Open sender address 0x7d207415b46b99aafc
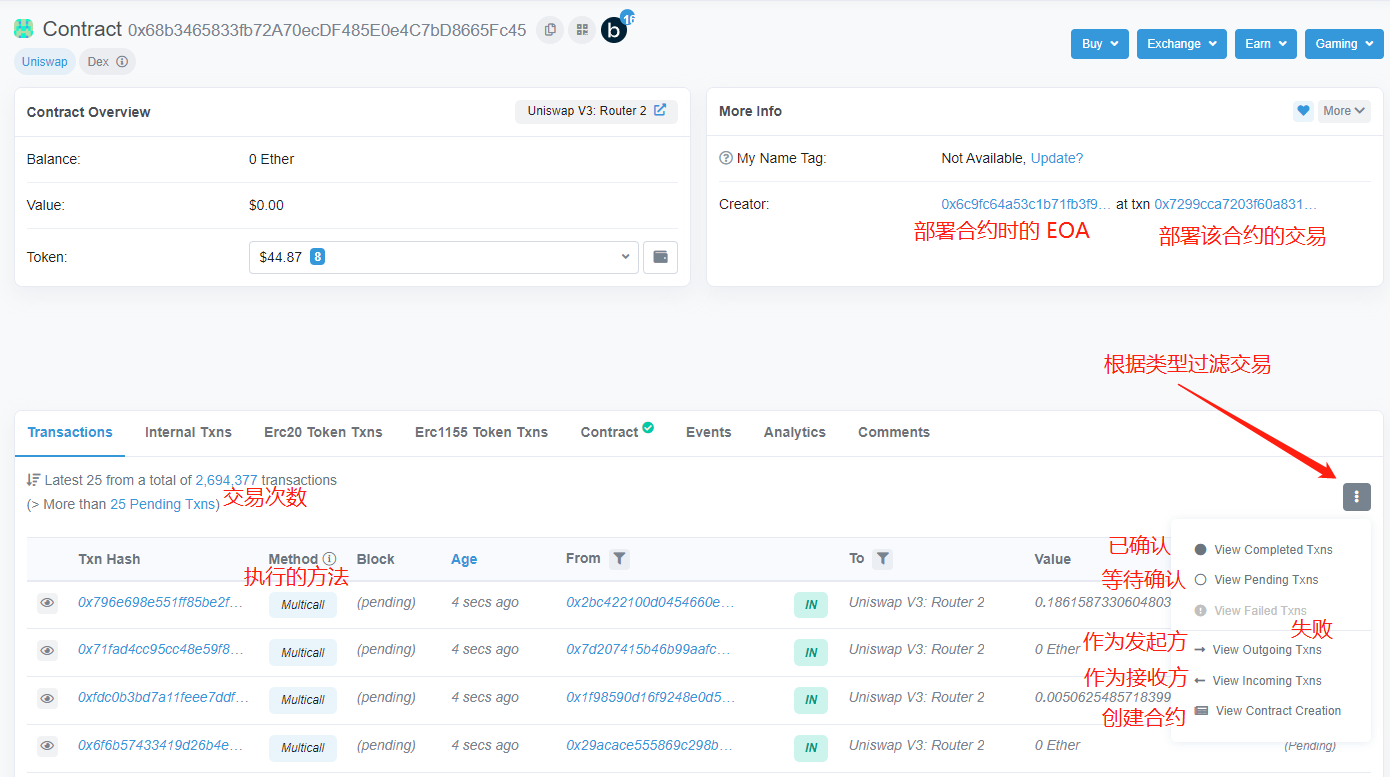This screenshot has height=777, width=1390. 648,650
